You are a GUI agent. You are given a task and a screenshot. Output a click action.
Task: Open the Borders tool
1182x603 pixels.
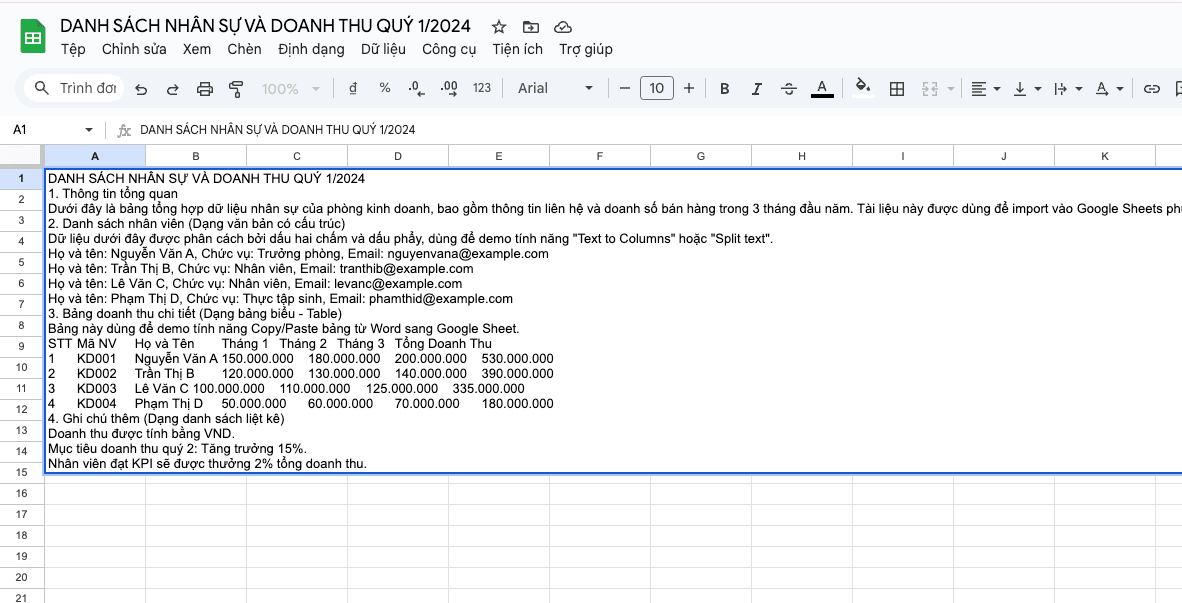[x=896, y=88]
